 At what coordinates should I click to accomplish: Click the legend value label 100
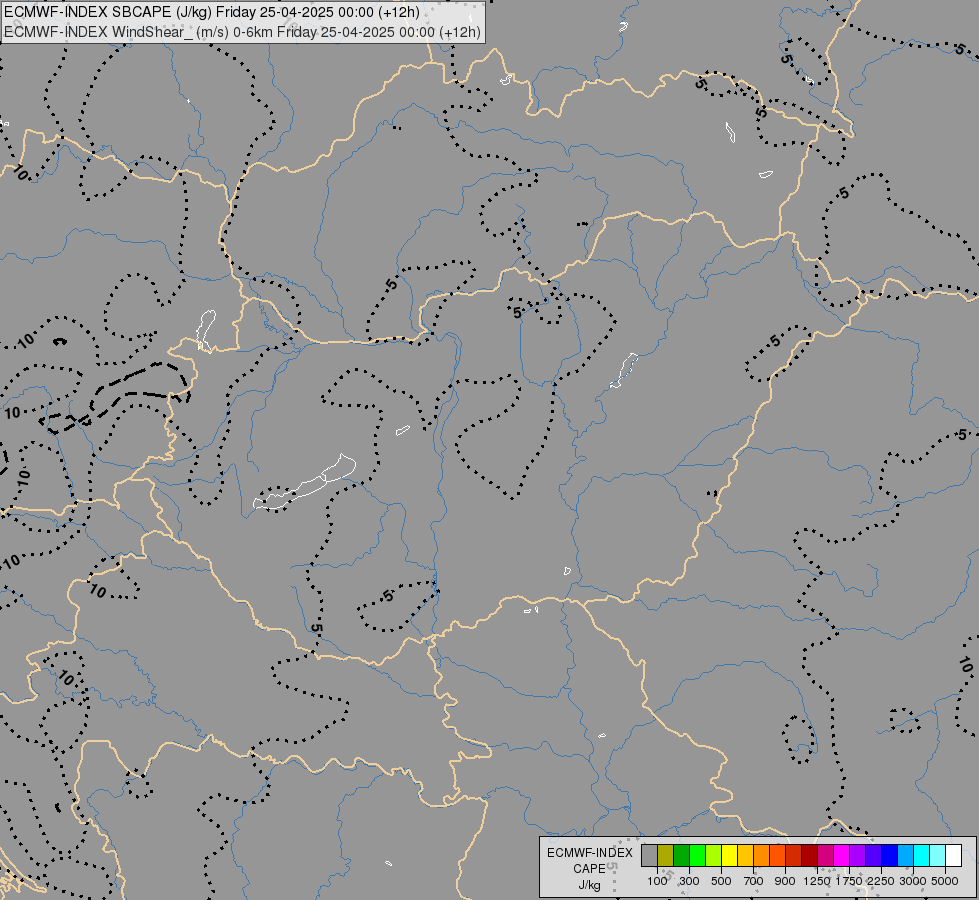[x=657, y=881]
